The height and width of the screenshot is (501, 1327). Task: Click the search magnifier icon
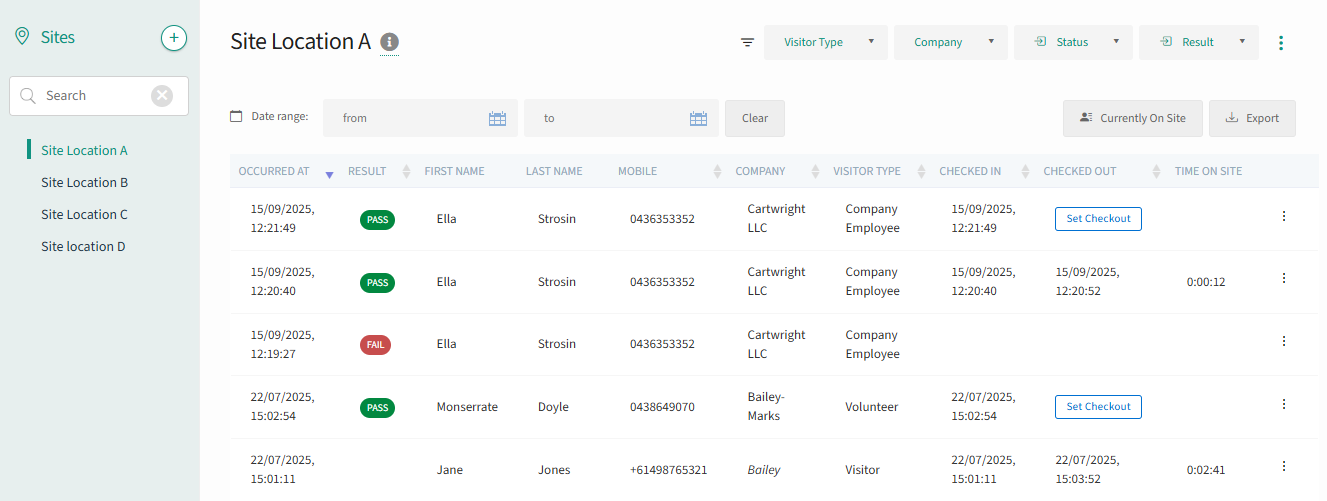click(x=27, y=96)
